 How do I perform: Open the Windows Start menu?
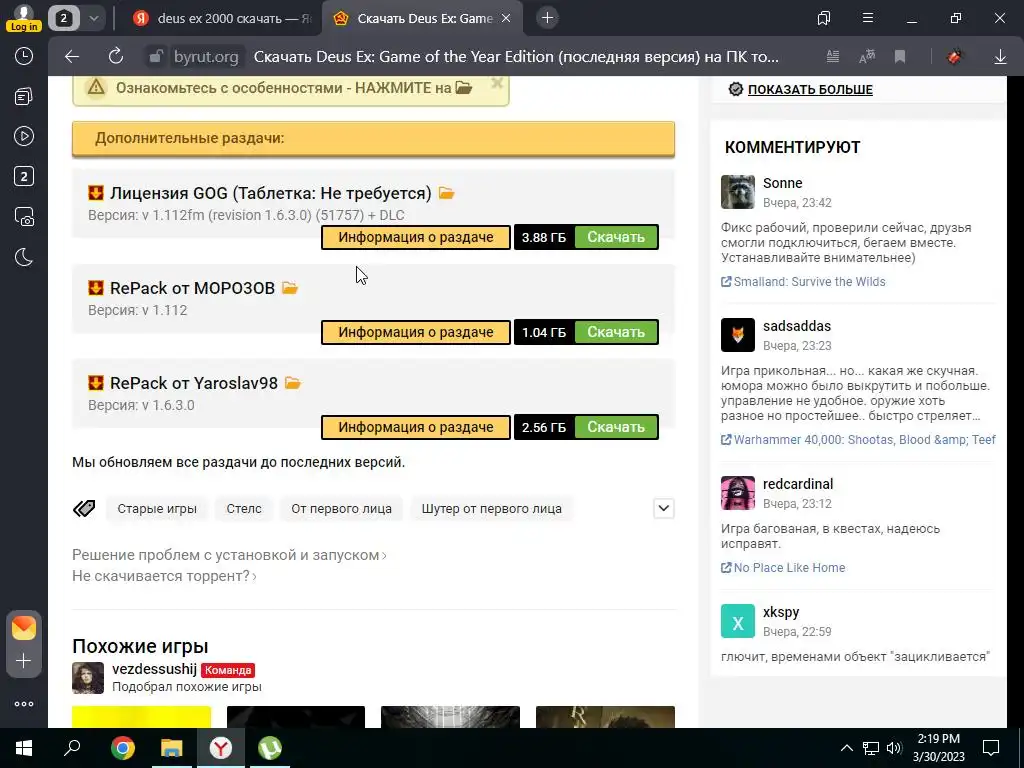click(x=24, y=748)
